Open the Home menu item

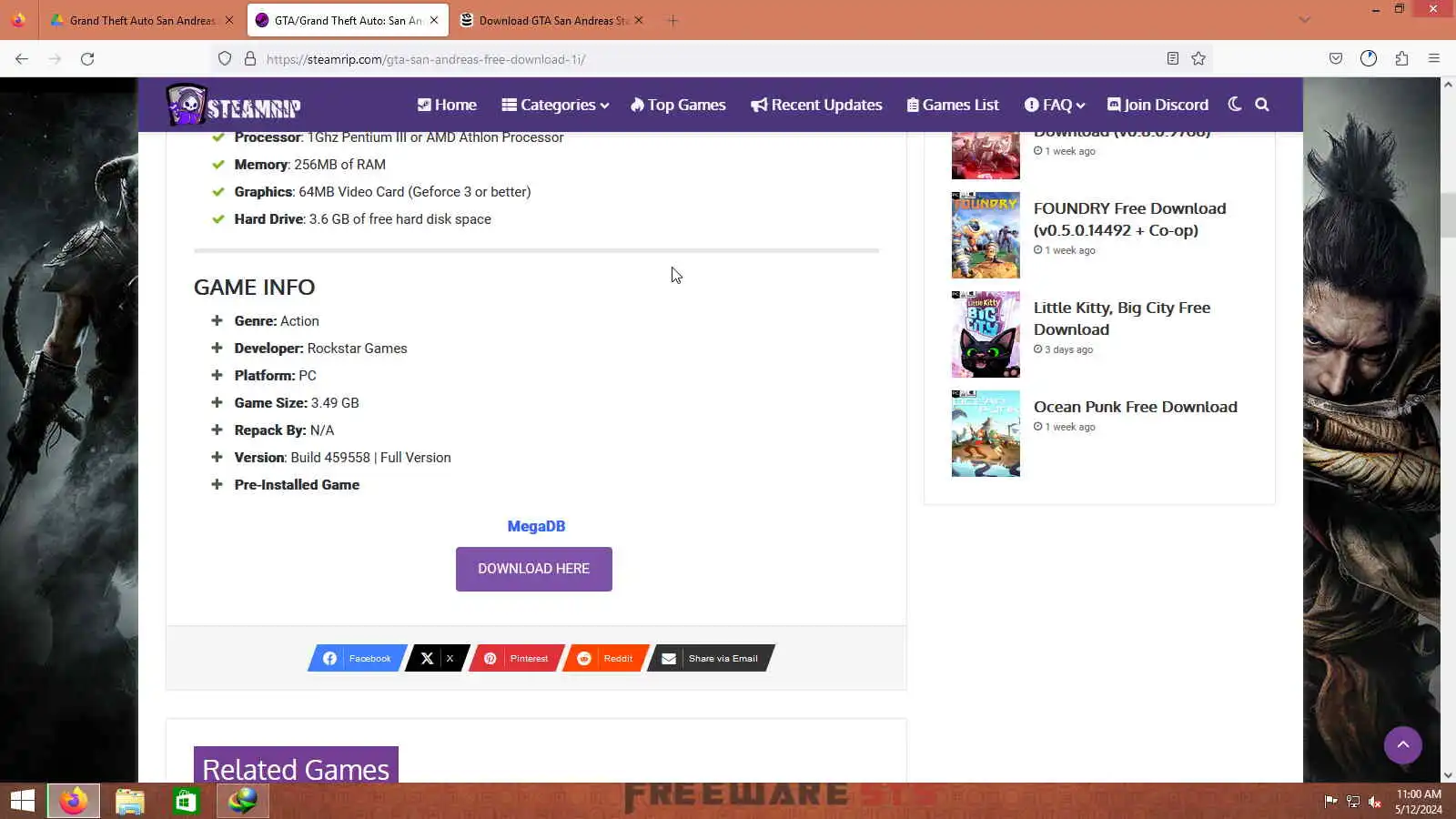pyautogui.click(x=447, y=105)
